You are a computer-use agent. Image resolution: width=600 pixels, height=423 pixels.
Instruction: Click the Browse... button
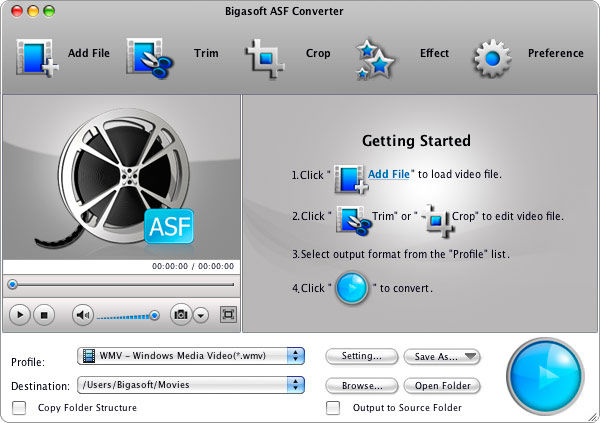click(x=362, y=386)
